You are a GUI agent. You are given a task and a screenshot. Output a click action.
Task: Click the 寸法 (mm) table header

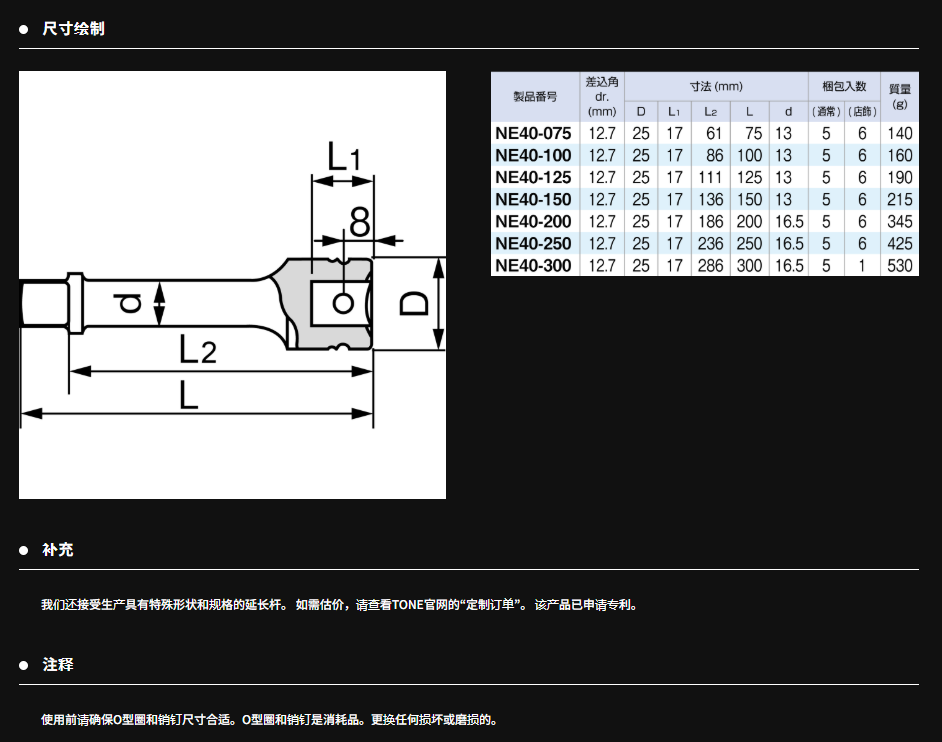(x=716, y=87)
